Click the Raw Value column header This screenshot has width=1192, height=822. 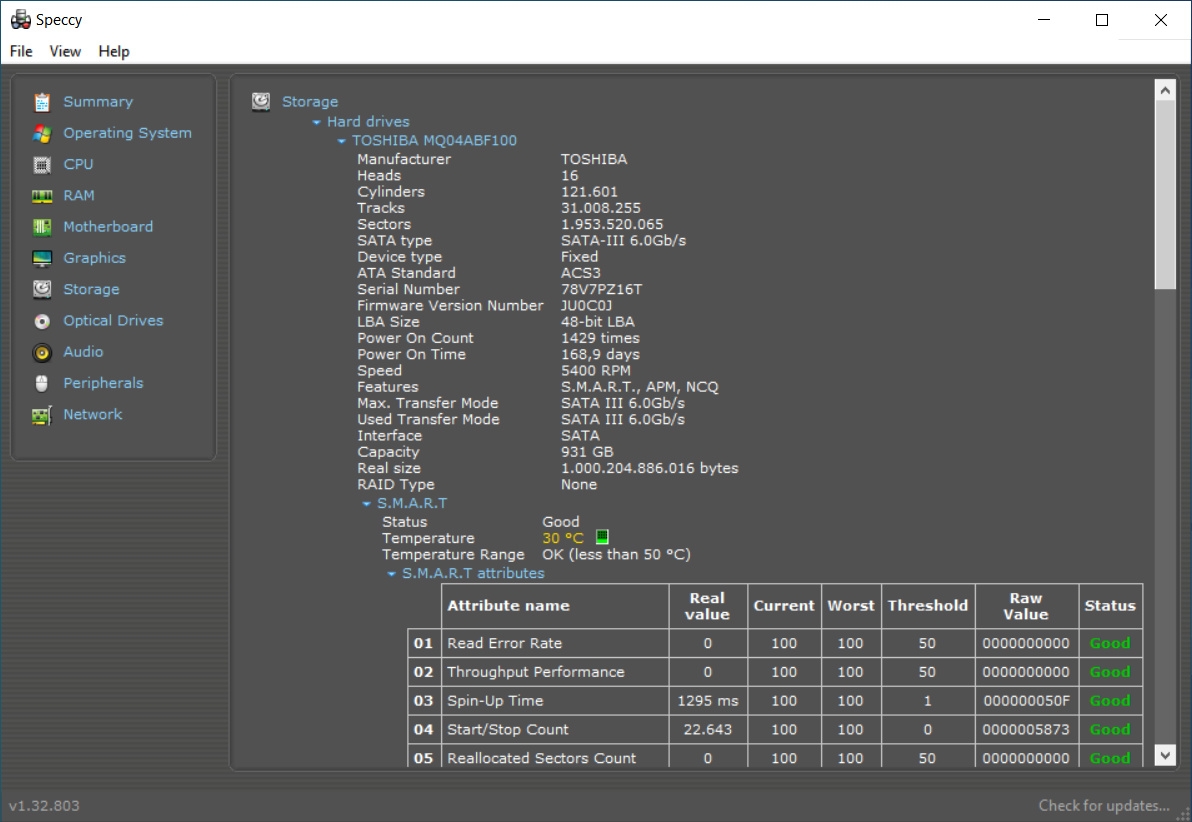pyautogui.click(x=1026, y=606)
